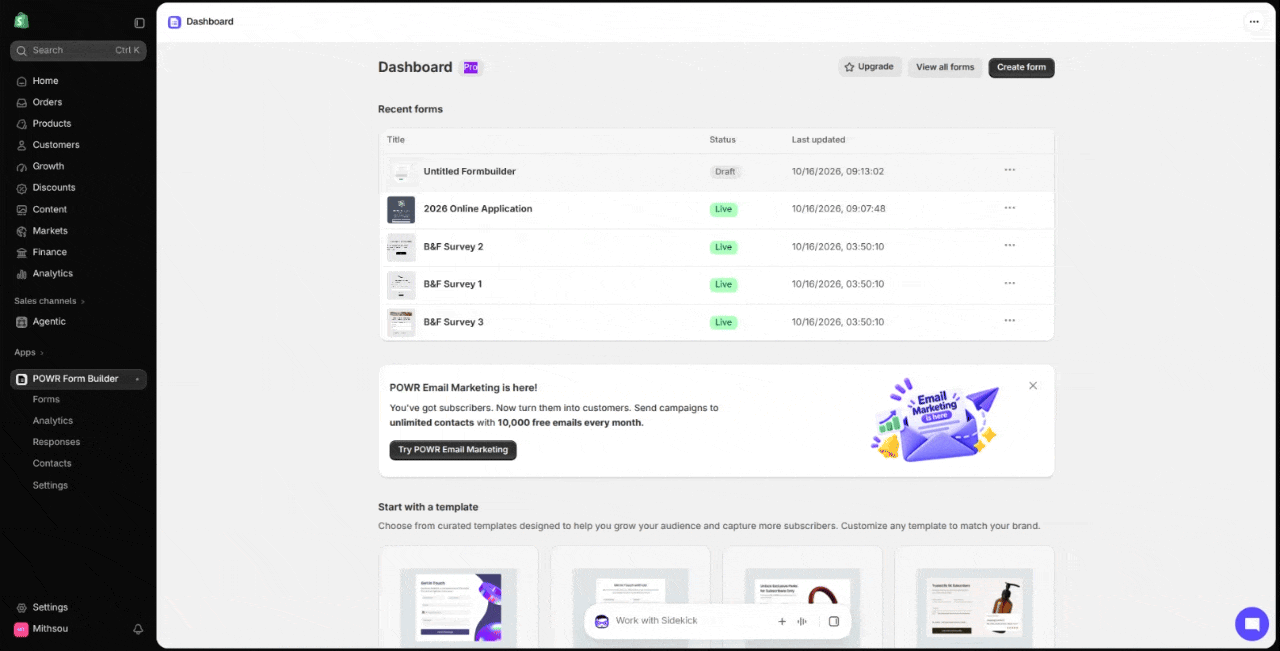The width and height of the screenshot is (1280, 651).
Task: Open the Responses submenu item
Action: (x=56, y=442)
